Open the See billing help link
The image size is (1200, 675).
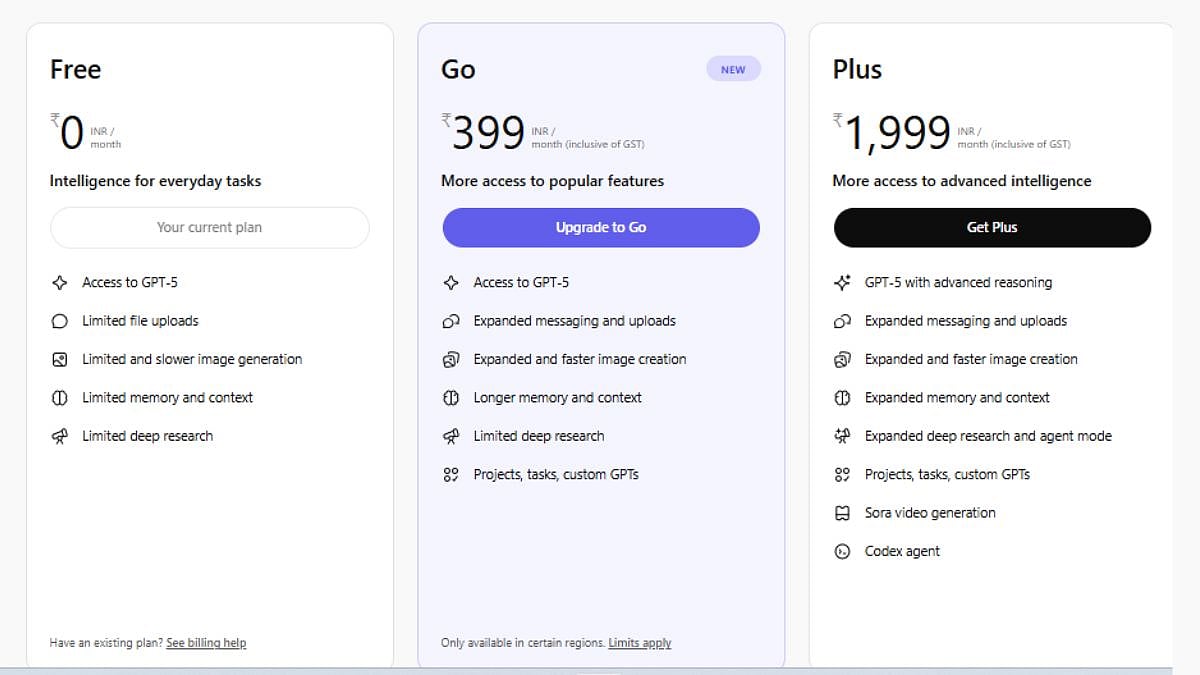click(206, 643)
